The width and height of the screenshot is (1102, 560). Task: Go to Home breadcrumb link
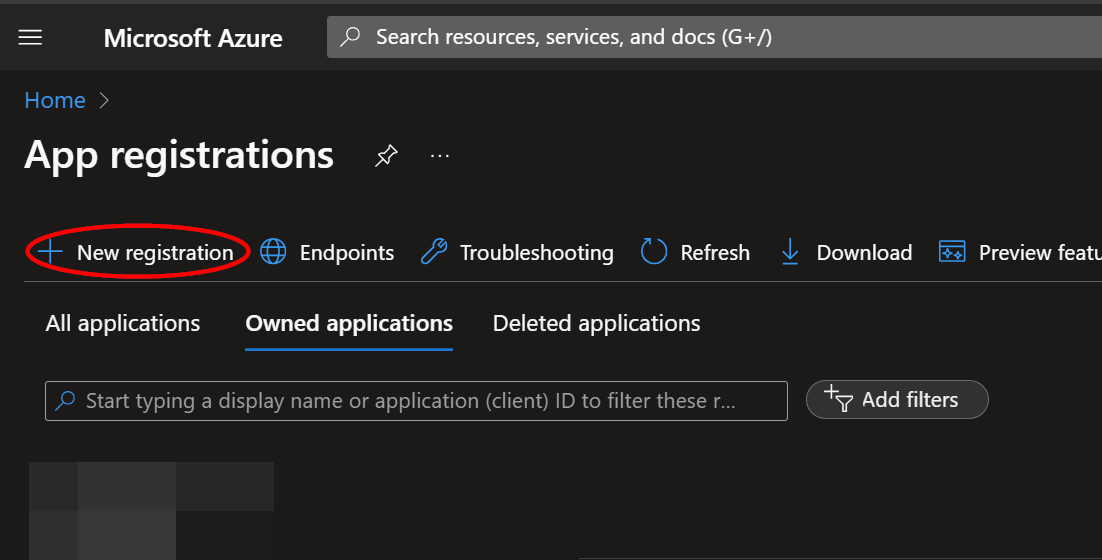click(55, 100)
